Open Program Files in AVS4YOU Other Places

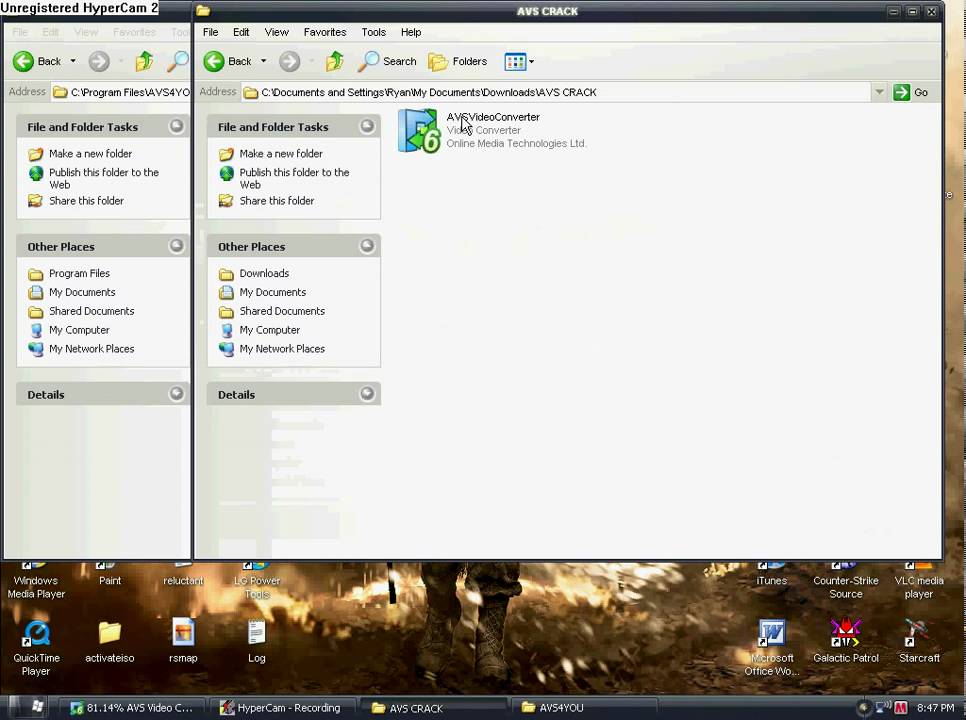tap(79, 273)
